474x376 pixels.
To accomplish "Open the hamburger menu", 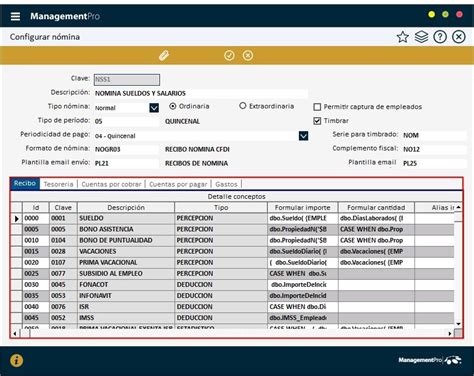I will tap(15, 16).
